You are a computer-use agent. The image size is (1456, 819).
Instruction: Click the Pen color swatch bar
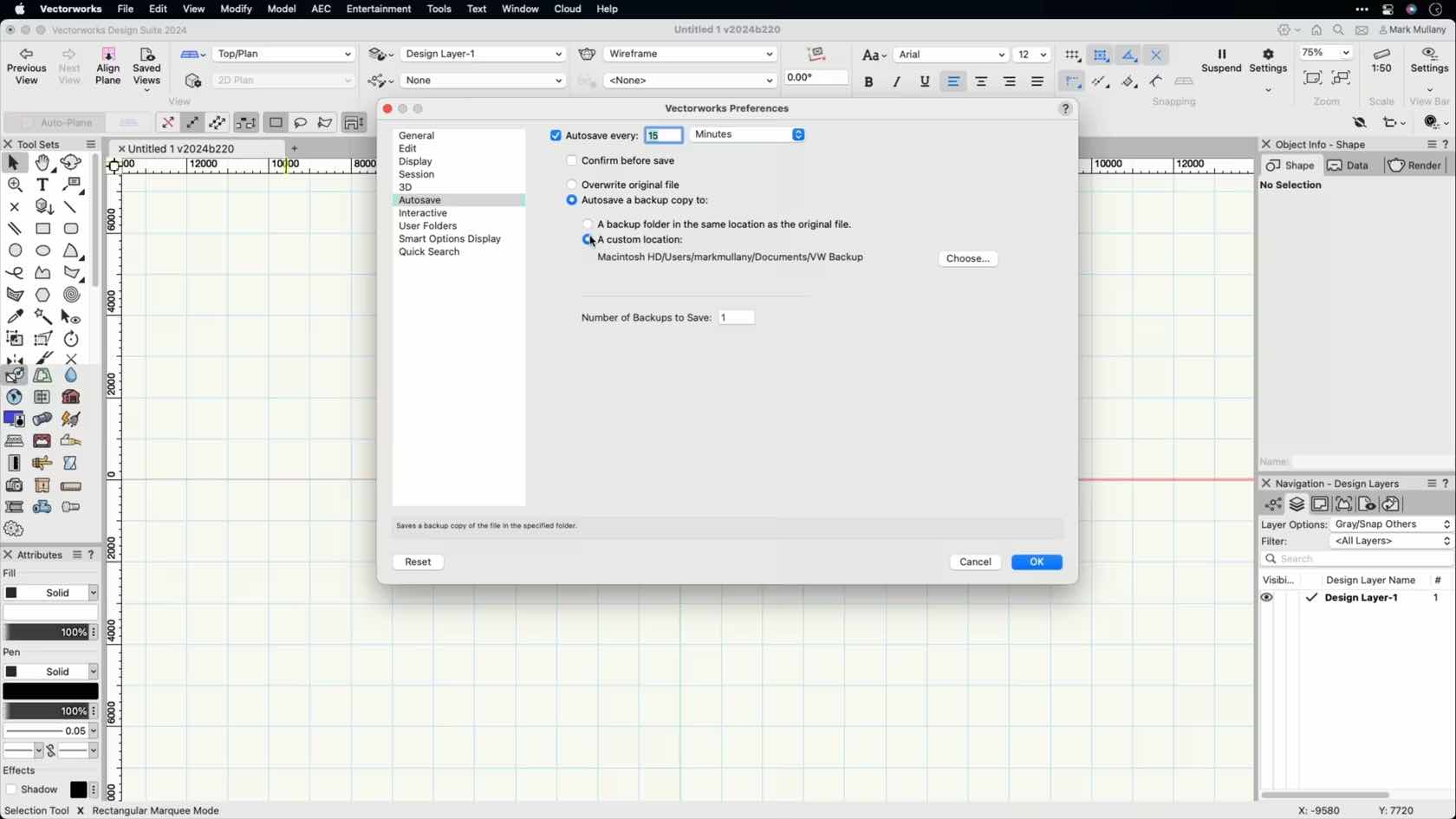(x=51, y=692)
